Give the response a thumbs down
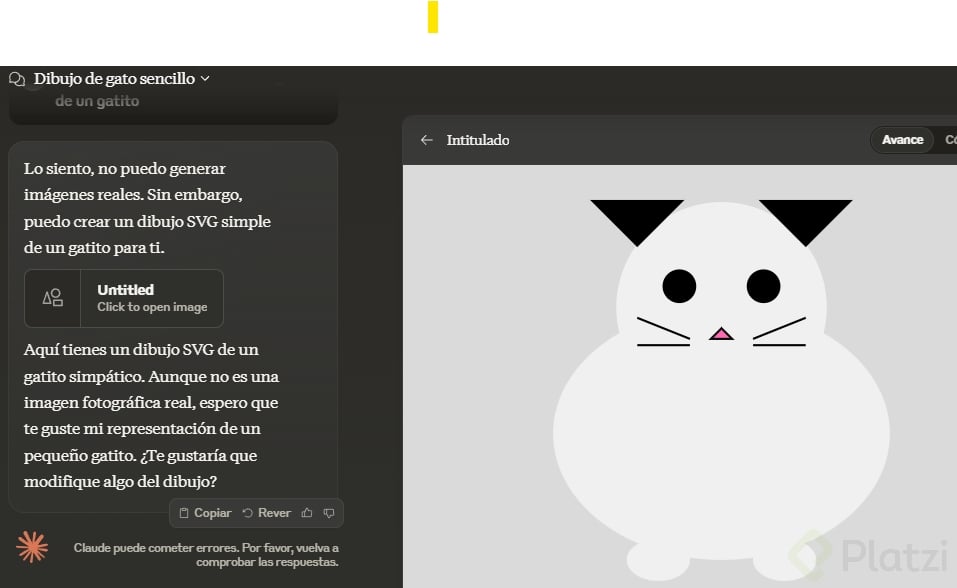 pos(329,513)
